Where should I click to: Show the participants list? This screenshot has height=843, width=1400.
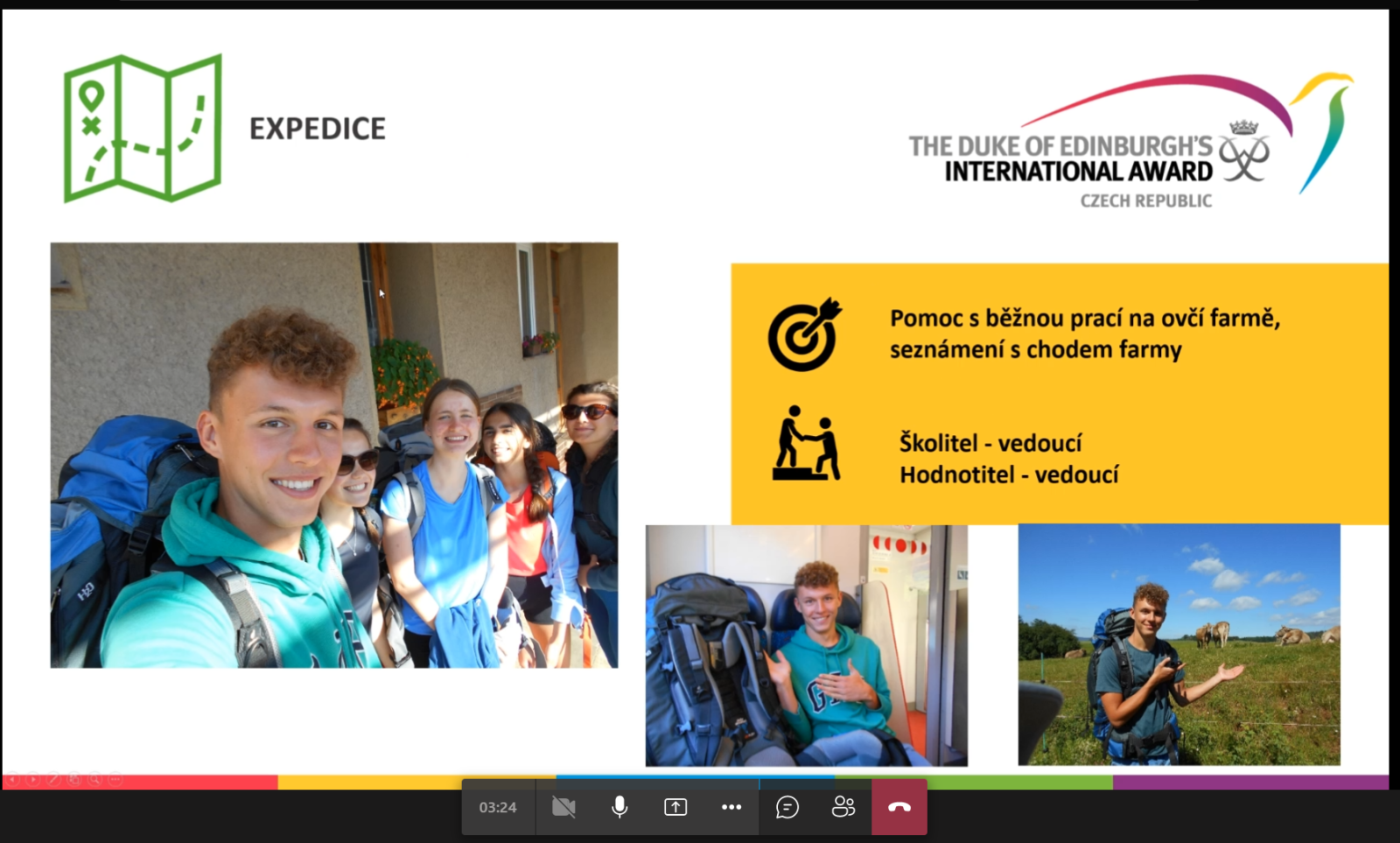click(843, 807)
